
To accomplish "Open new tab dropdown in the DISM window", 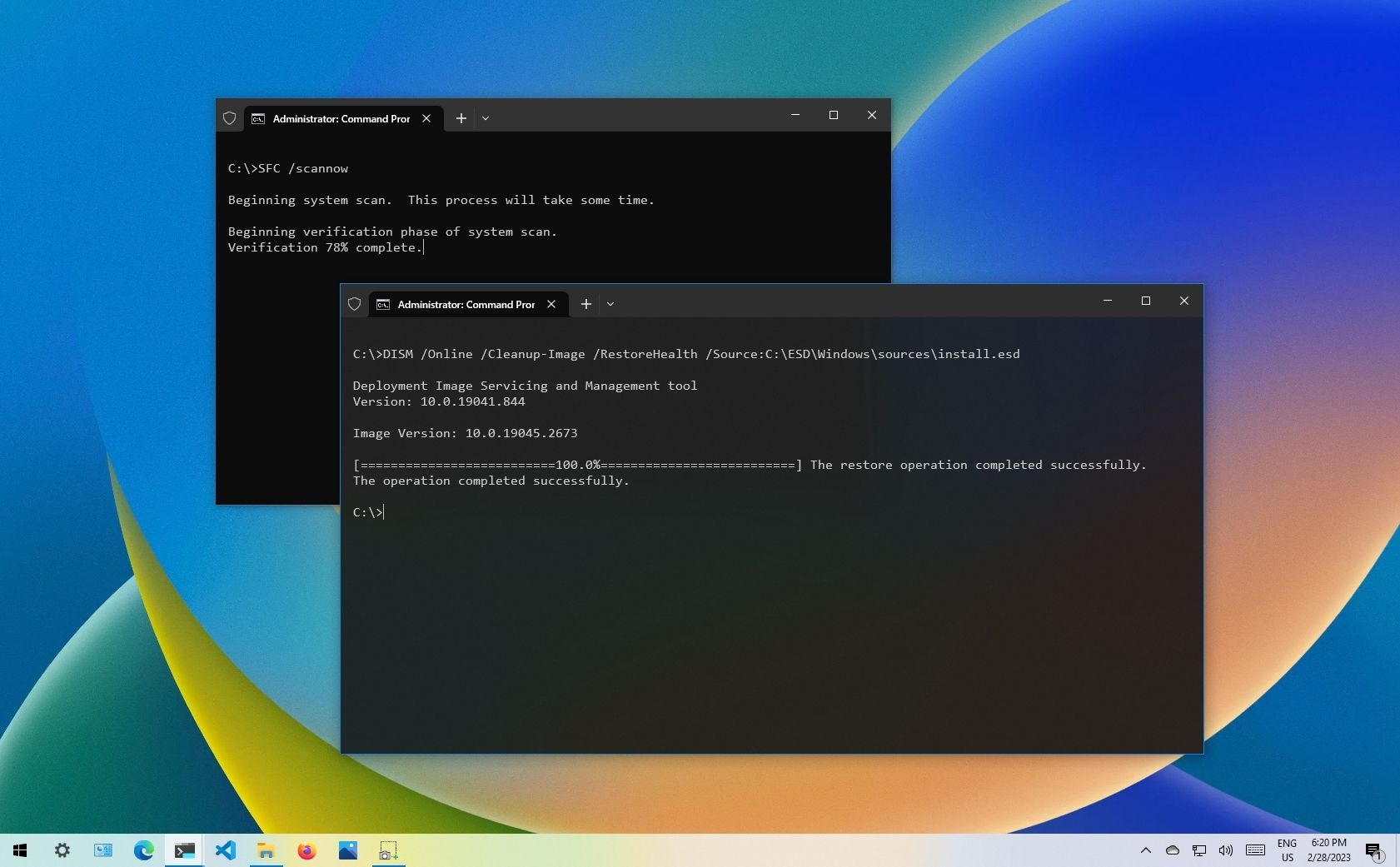I will tap(610, 304).
